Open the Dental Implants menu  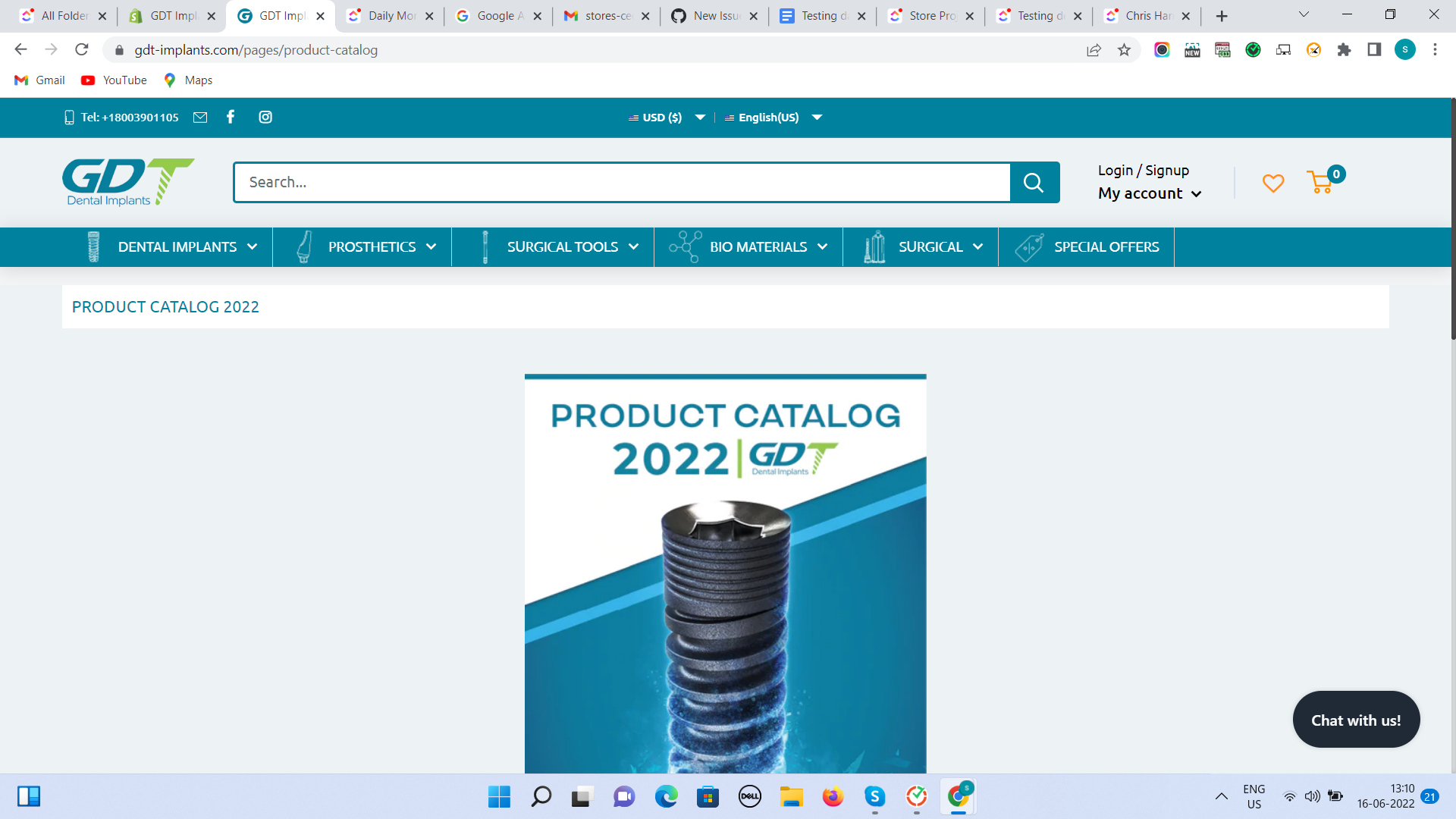pos(177,247)
